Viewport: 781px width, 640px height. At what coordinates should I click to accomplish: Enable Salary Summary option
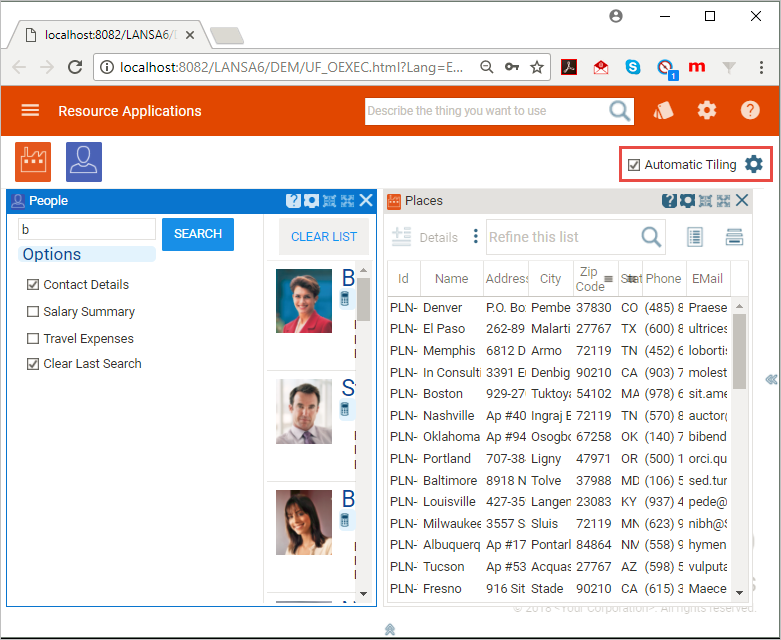click(x=33, y=311)
